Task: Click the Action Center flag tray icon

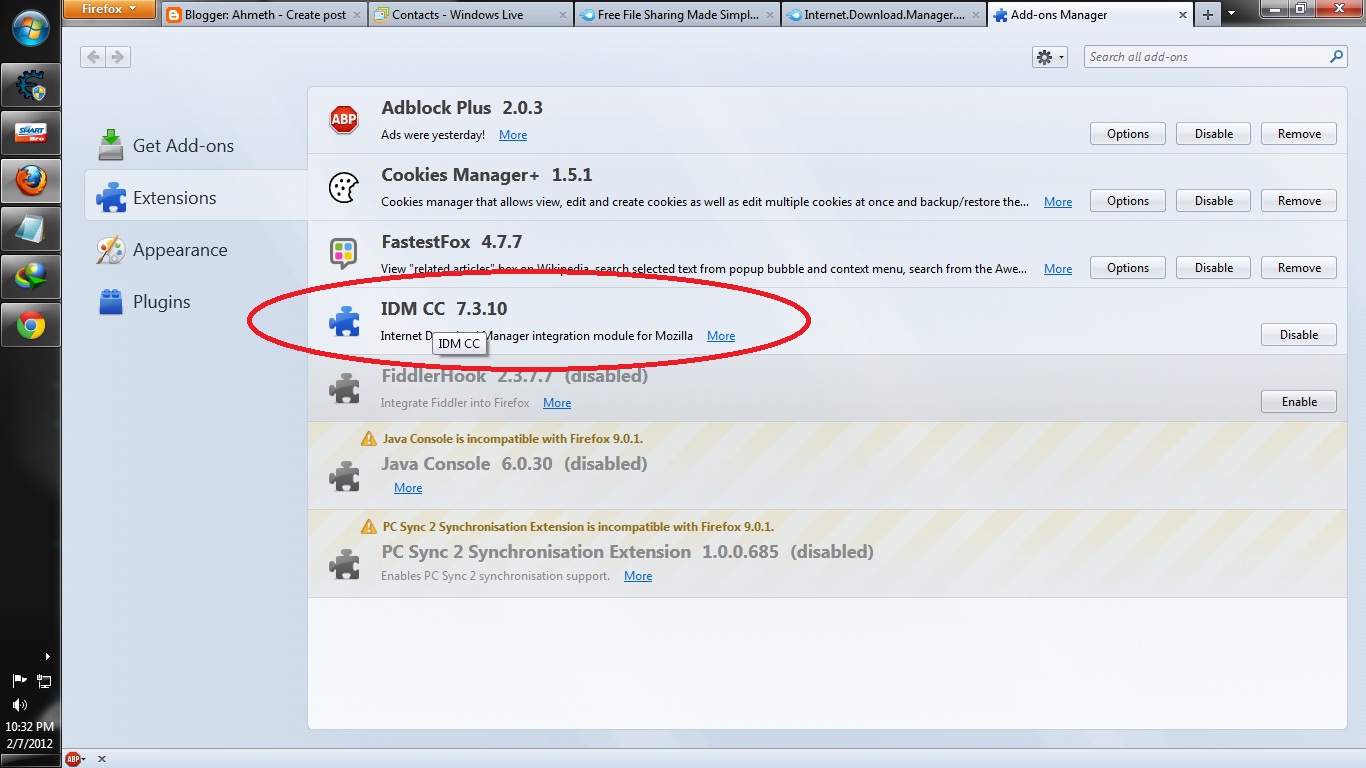Action: (19, 681)
